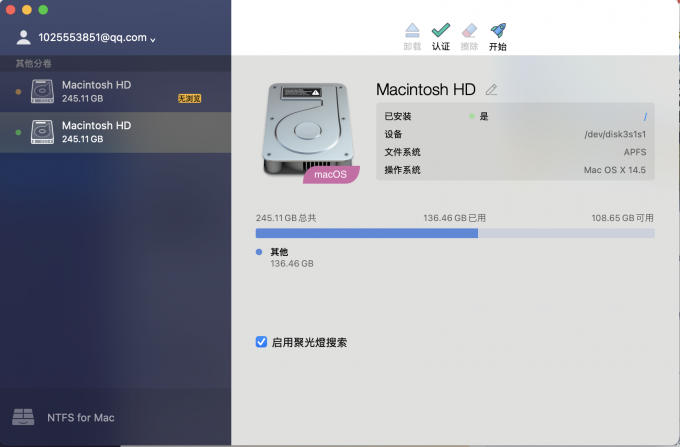Click the 擦除 eraser toolbar icon
Viewport: 680px width, 447px height.
[x=469, y=30]
